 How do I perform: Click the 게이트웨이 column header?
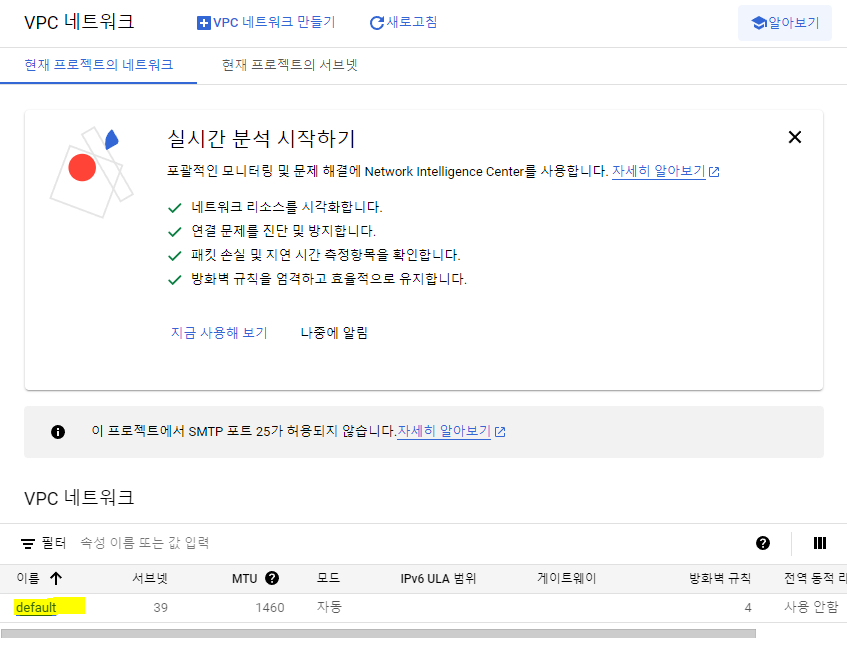pos(566,579)
